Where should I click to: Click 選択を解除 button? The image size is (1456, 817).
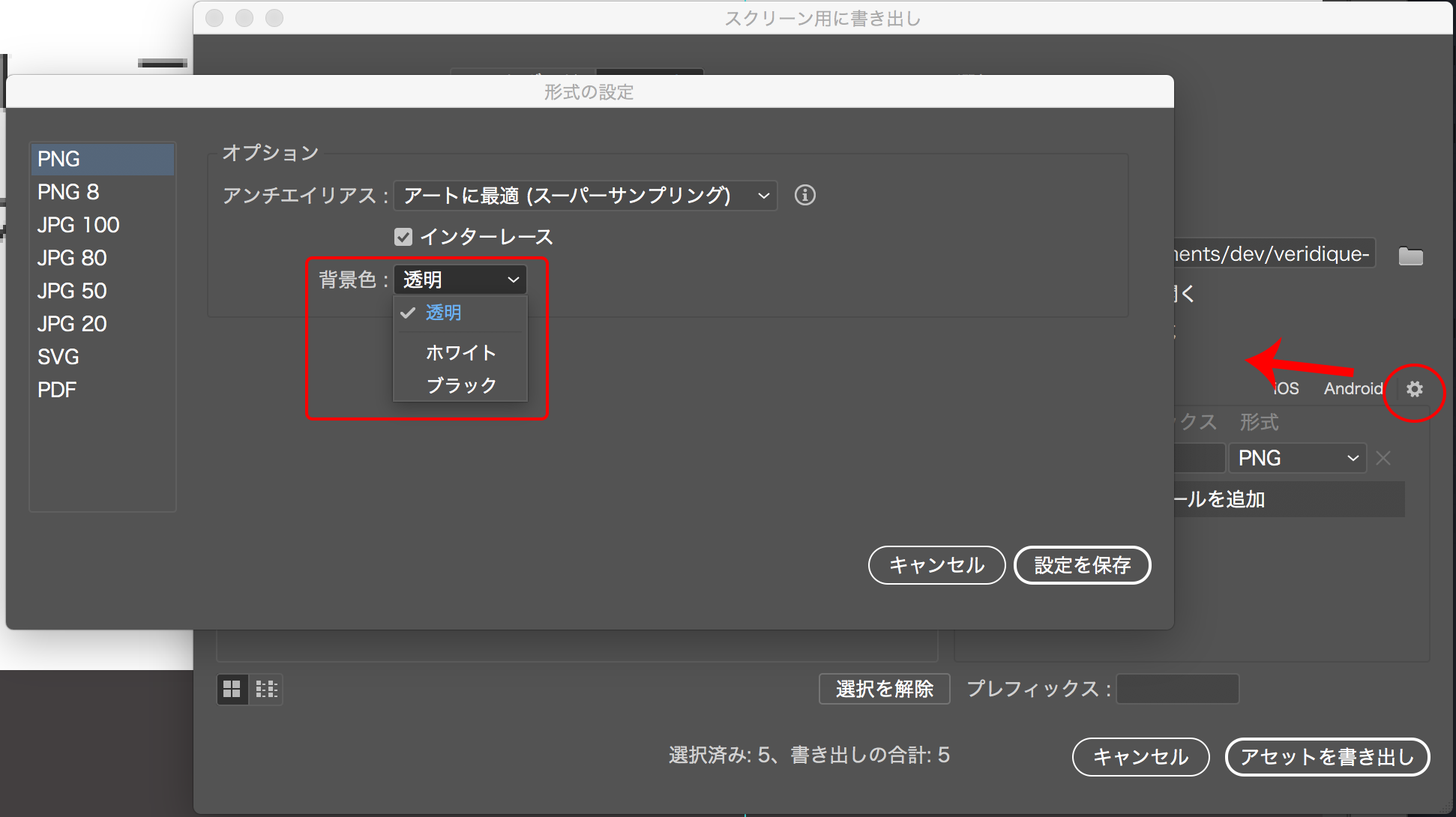coord(885,689)
